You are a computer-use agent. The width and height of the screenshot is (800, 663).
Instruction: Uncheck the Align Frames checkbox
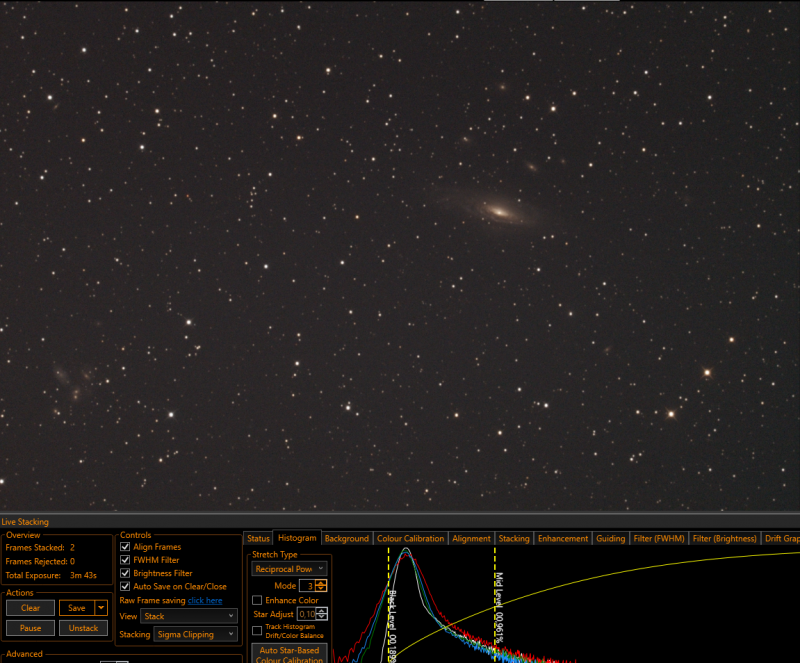(x=125, y=547)
